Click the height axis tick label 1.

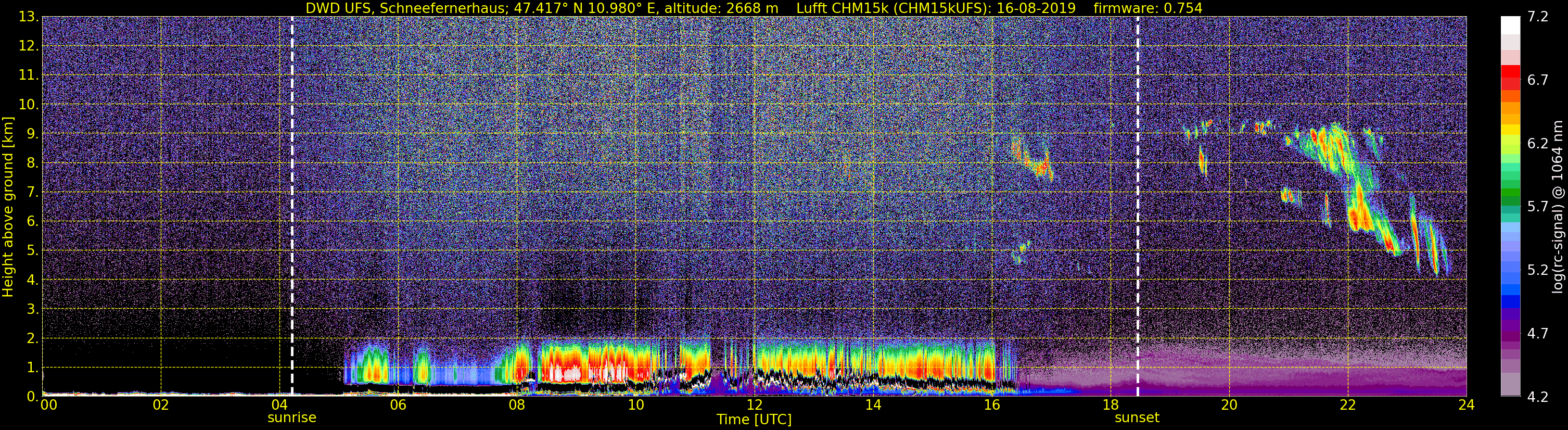[32, 368]
